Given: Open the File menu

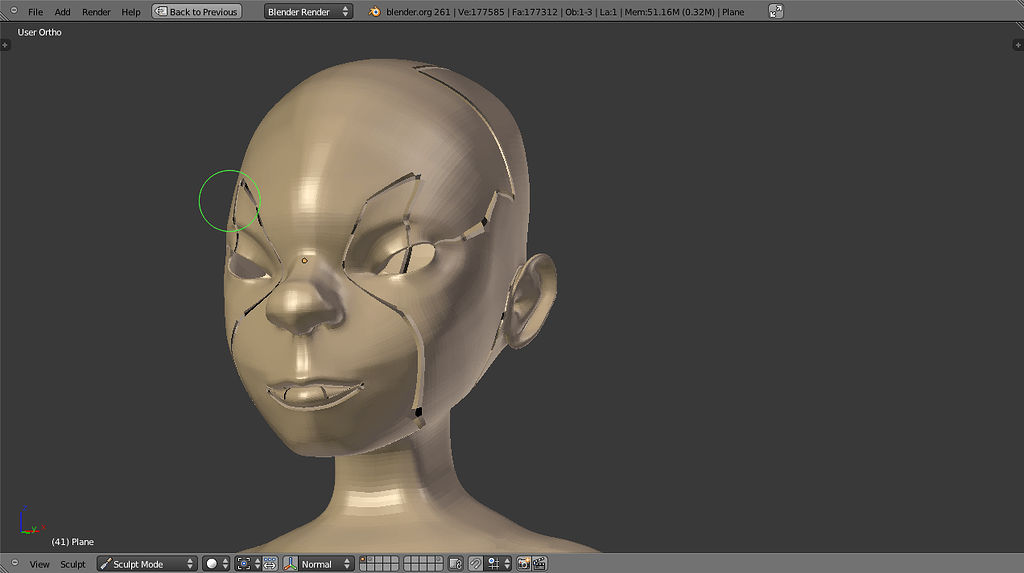Looking at the screenshot, I should 35,12.
